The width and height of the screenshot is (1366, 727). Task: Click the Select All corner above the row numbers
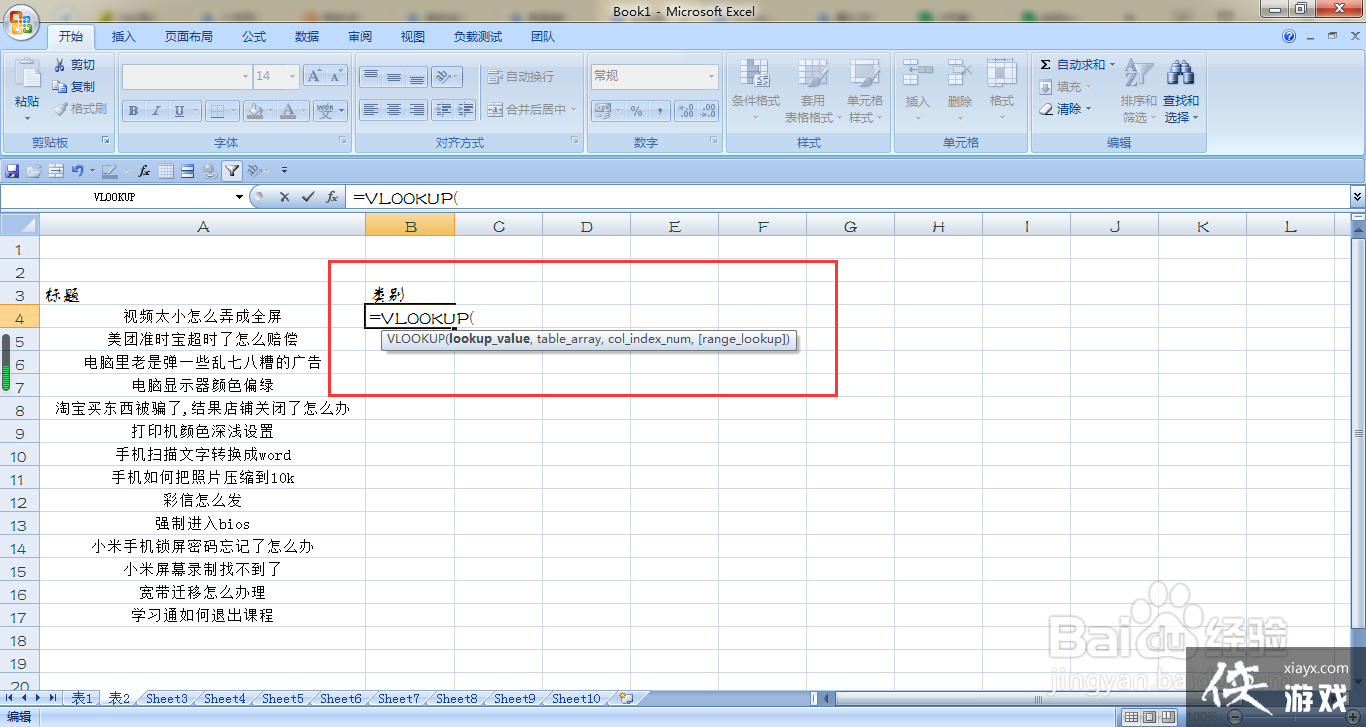20,226
